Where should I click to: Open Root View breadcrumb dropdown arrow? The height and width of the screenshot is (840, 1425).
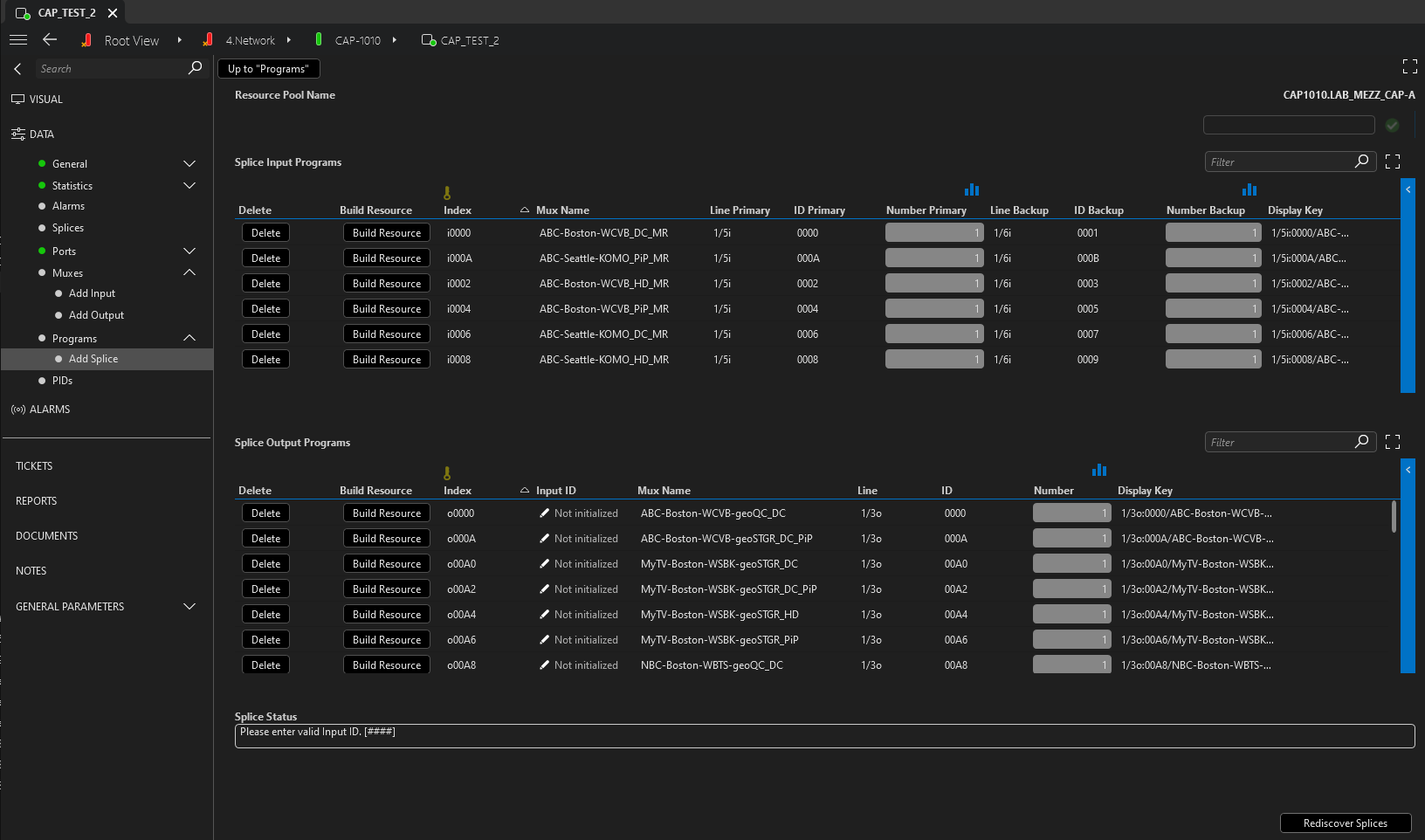pos(180,40)
